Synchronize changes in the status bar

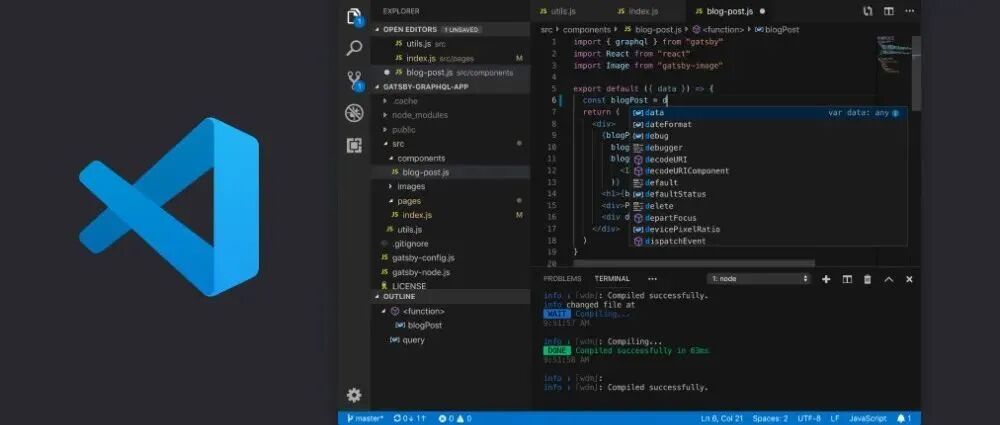click(409, 419)
